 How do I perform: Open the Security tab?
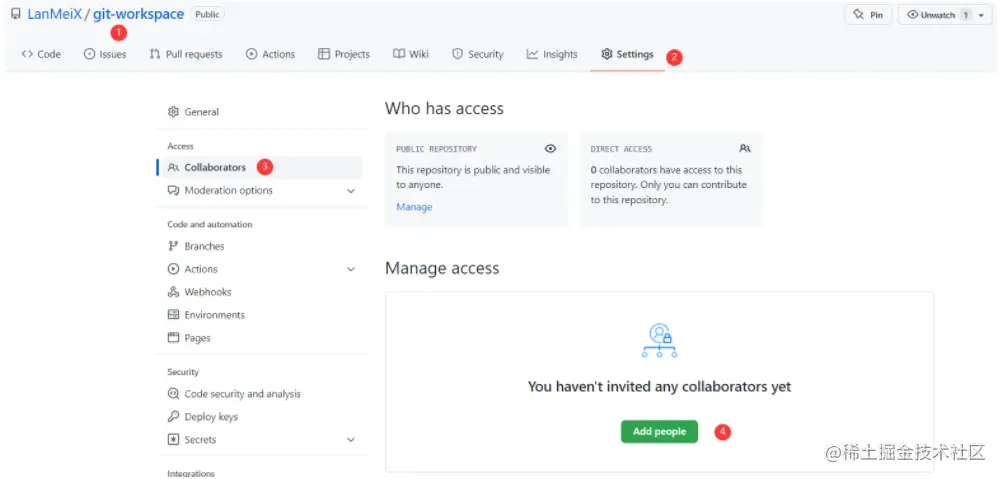(x=477, y=54)
